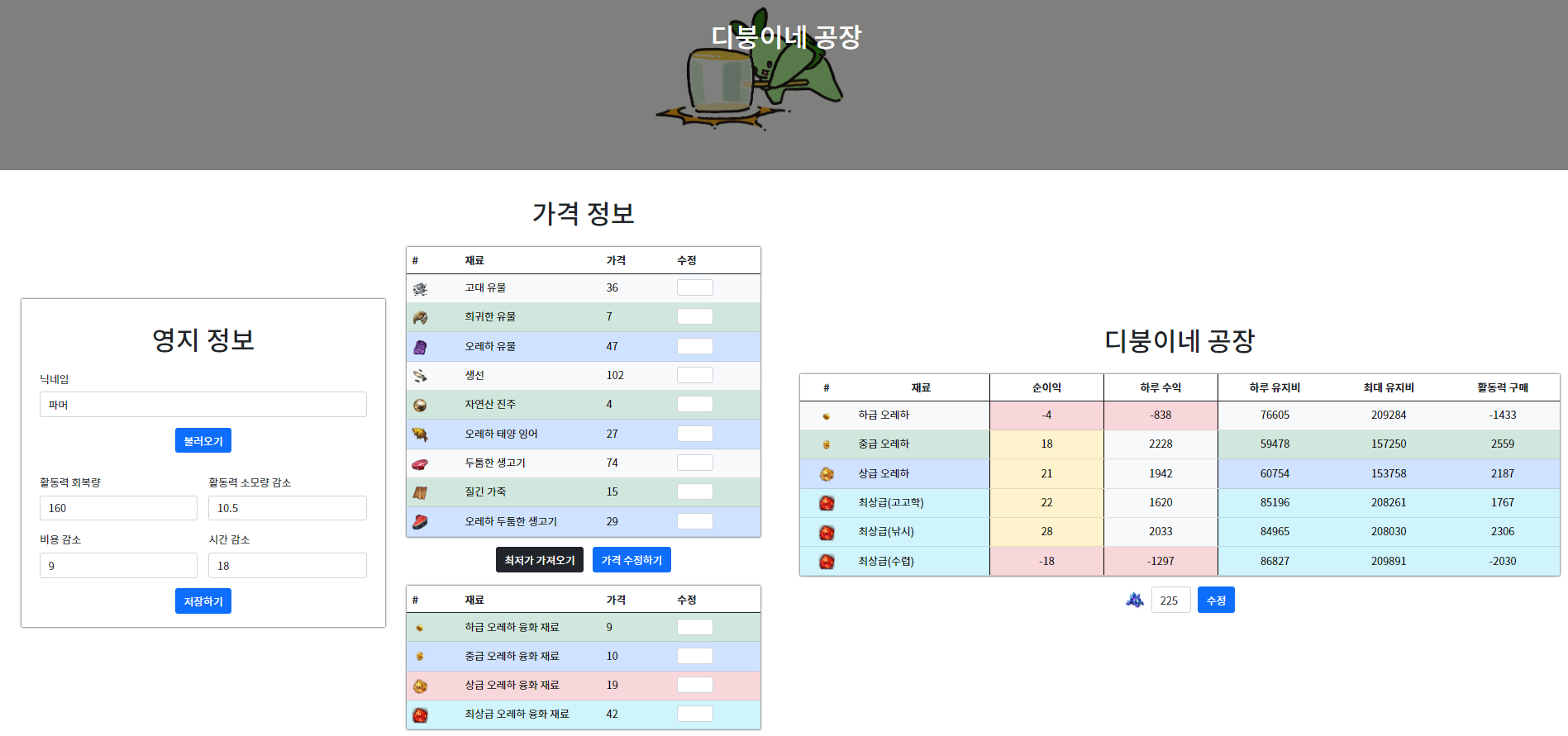Click the 자연산 진주 price edit box

coord(695,404)
